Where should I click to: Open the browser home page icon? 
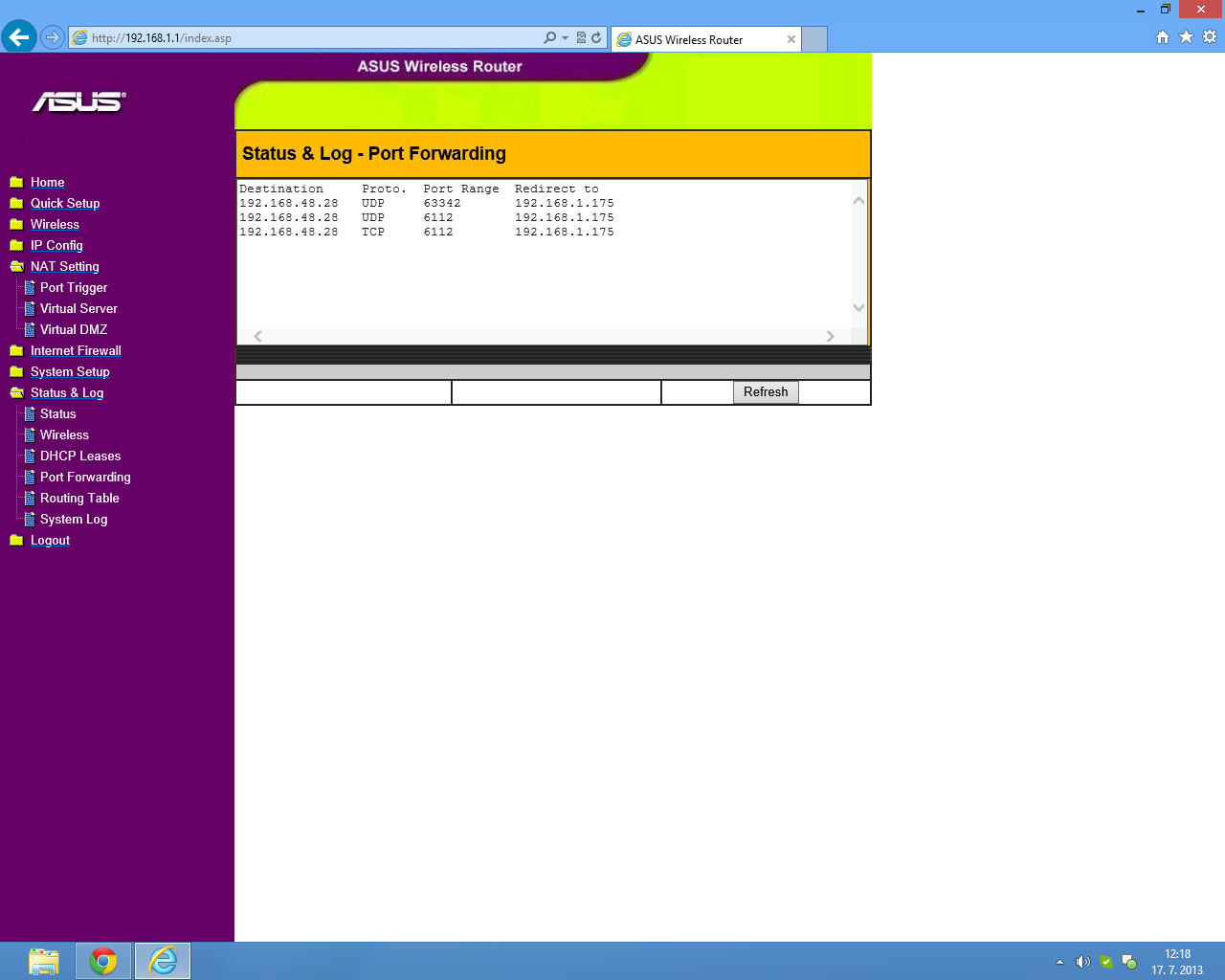[1163, 37]
